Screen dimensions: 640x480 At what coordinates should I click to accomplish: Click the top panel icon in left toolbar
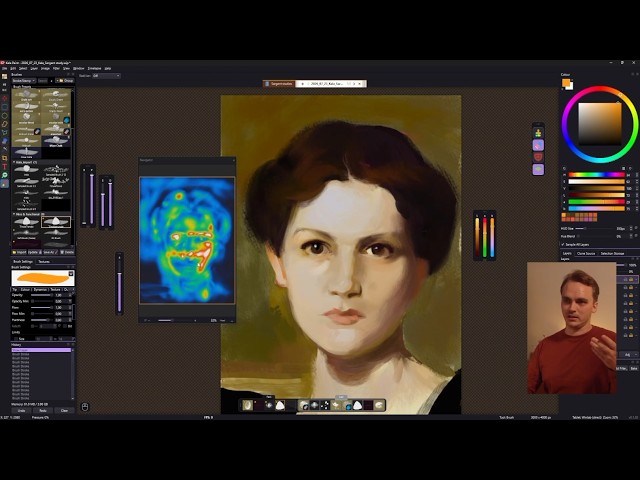click(4, 77)
